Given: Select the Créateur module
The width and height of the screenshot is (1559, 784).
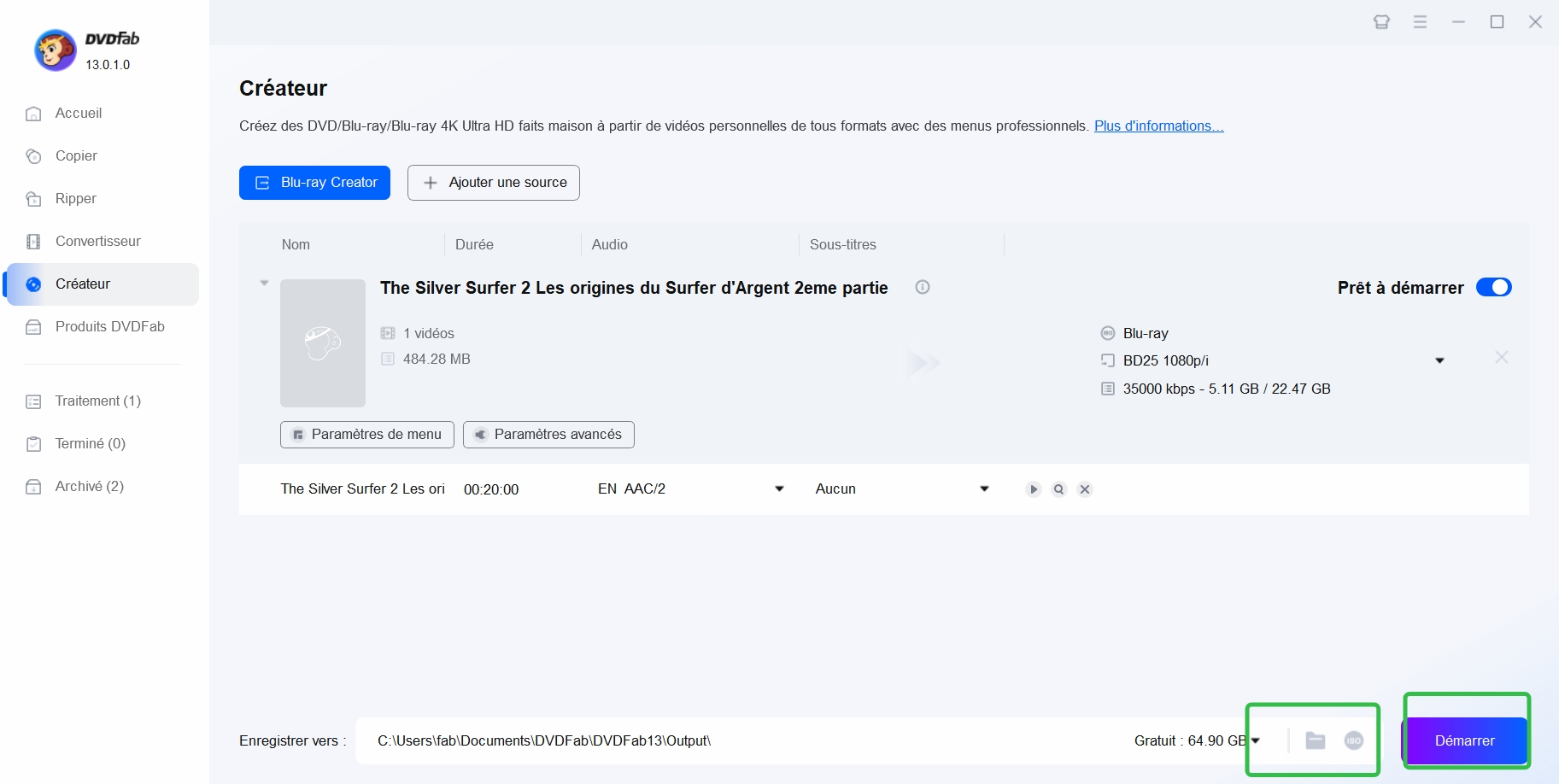Looking at the screenshot, I should 103,284.
